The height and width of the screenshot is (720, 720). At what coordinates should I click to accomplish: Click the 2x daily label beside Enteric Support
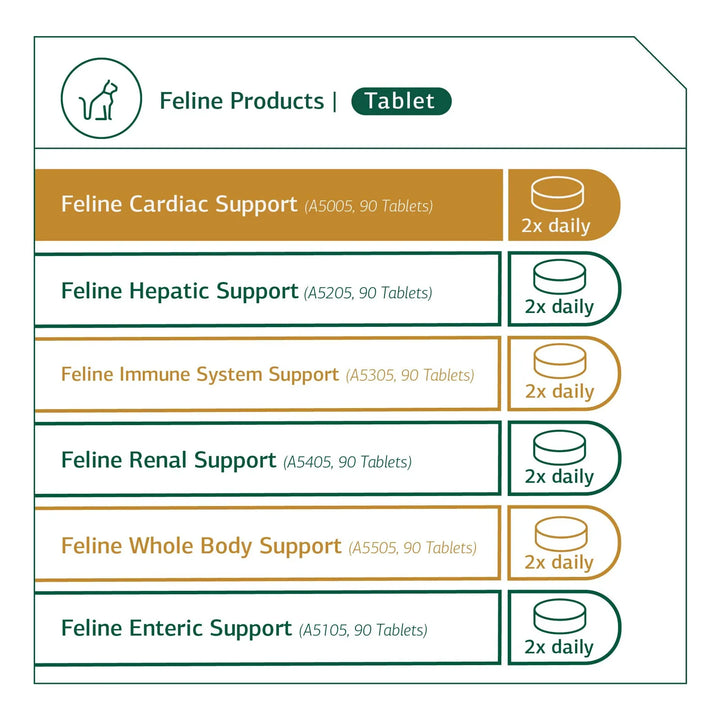(559, 647)
